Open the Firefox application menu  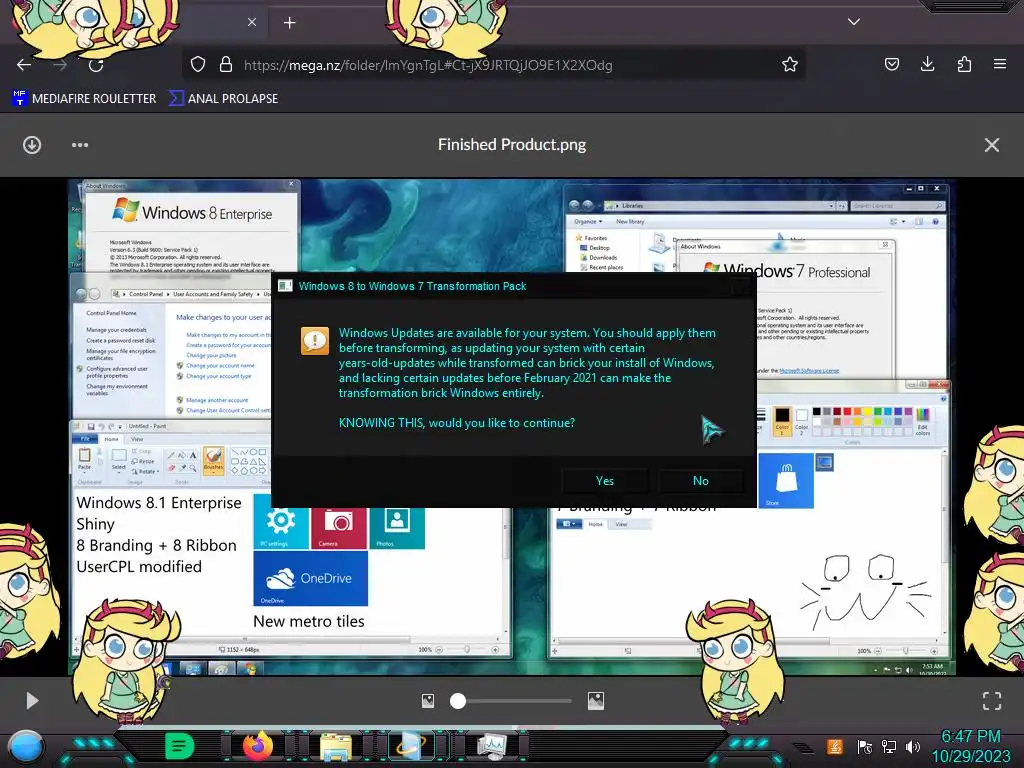1000,64
